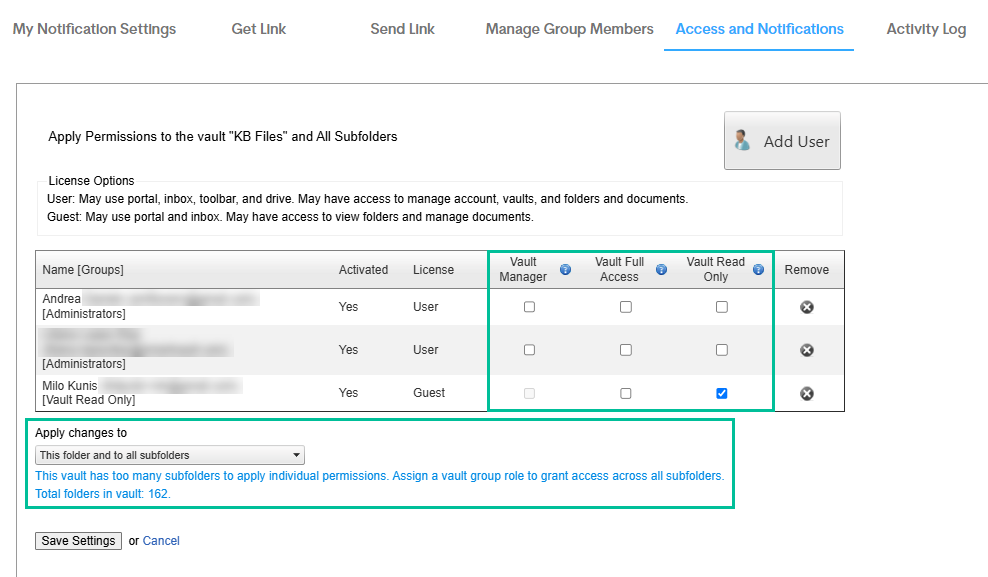Click the Vault Full Access column header text
This screenshot has width=988, height=577.
pyautogui.click(x=619, y=270)
